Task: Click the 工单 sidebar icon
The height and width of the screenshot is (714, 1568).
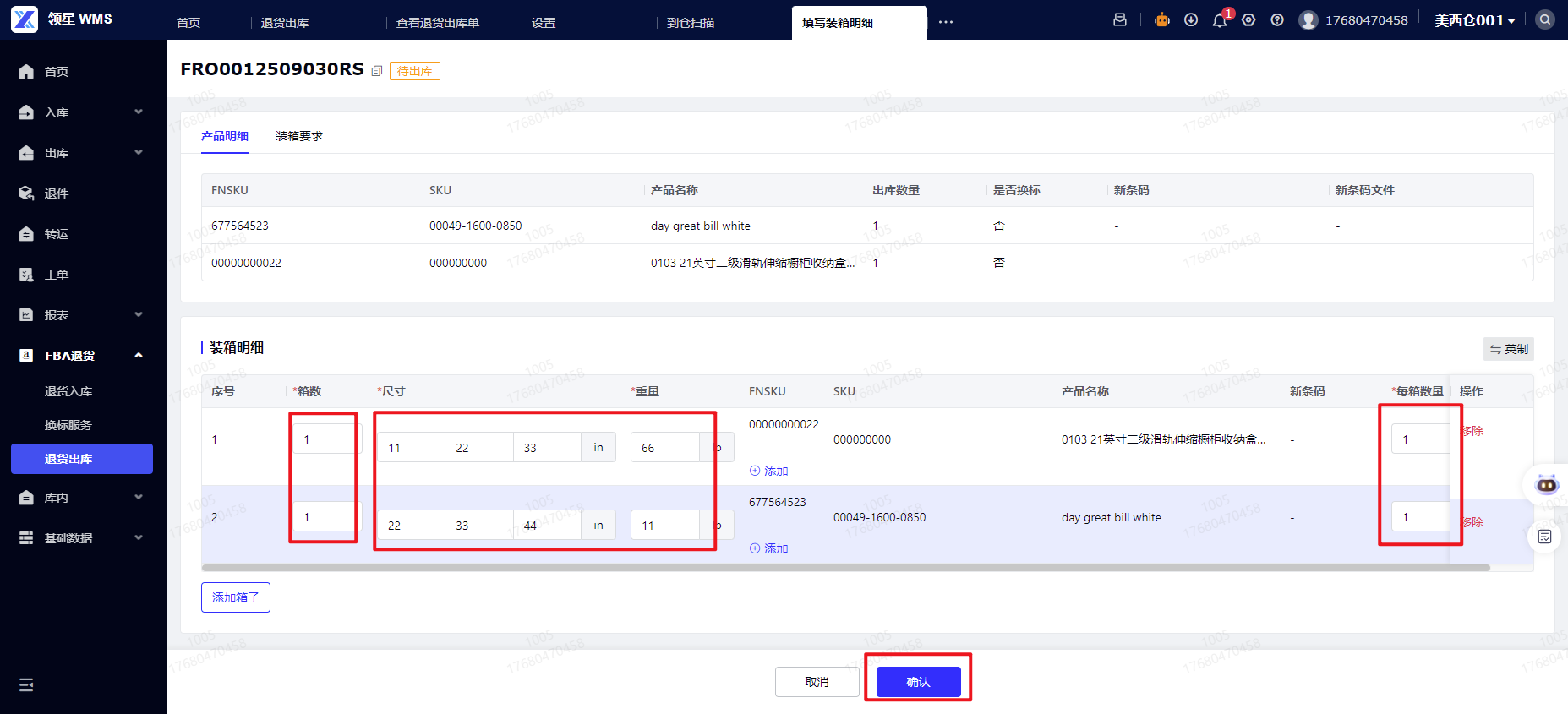Action: tap(26, 275)
